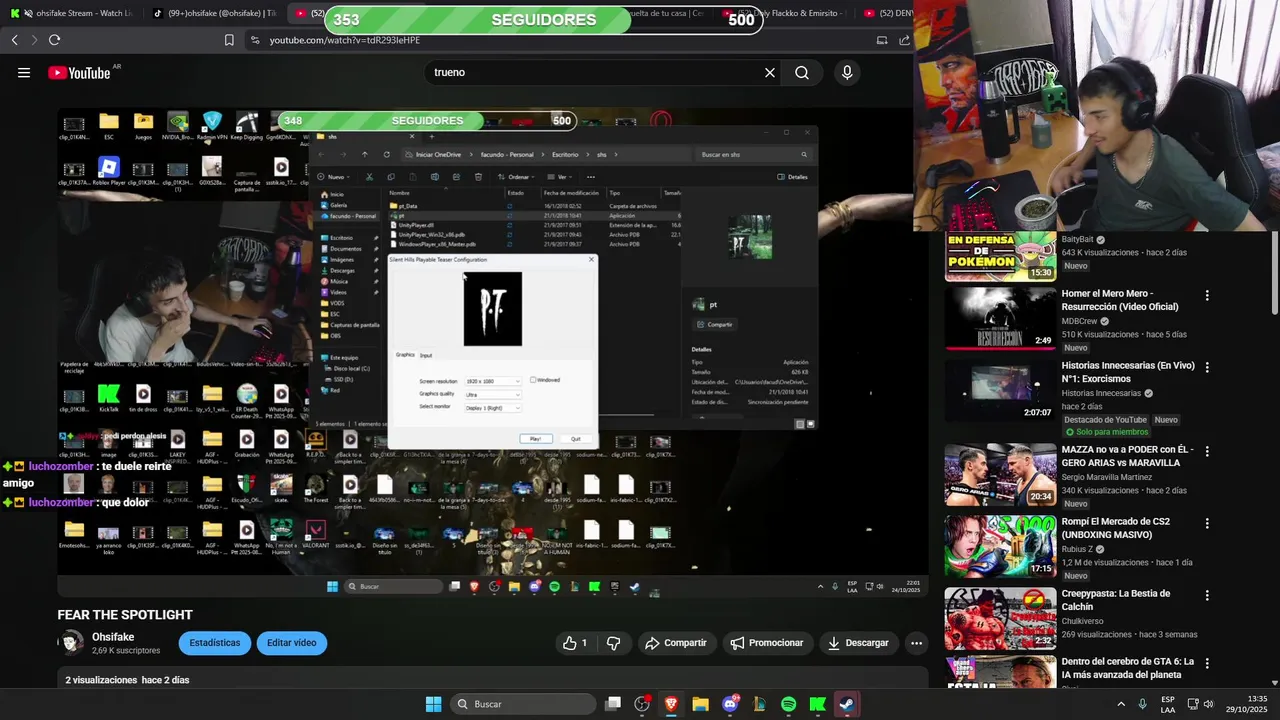Click the Editar vídeo button

click(x=292, y=643)
